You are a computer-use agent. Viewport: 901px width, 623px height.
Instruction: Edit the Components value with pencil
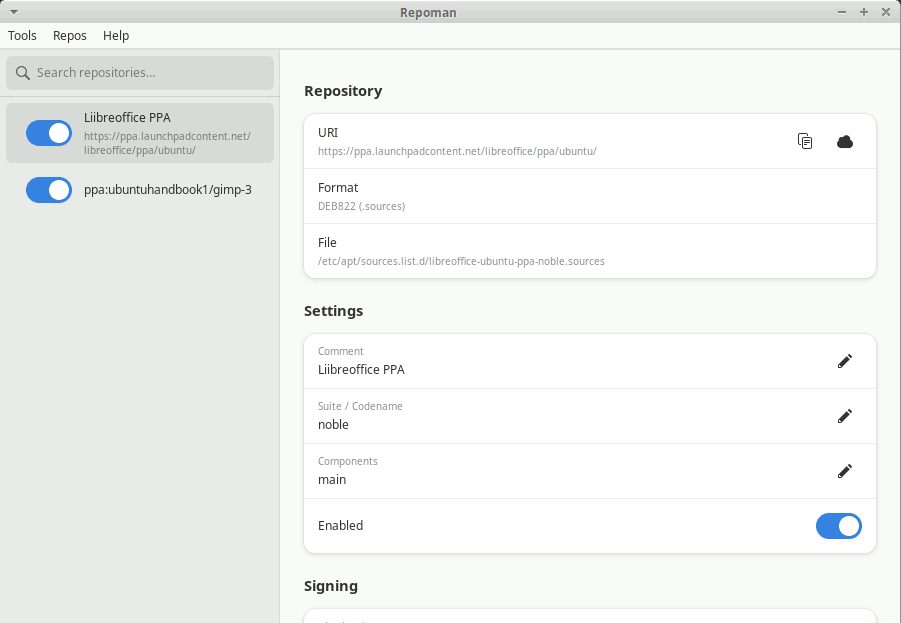pyautogui.click(x=845, y=471)
